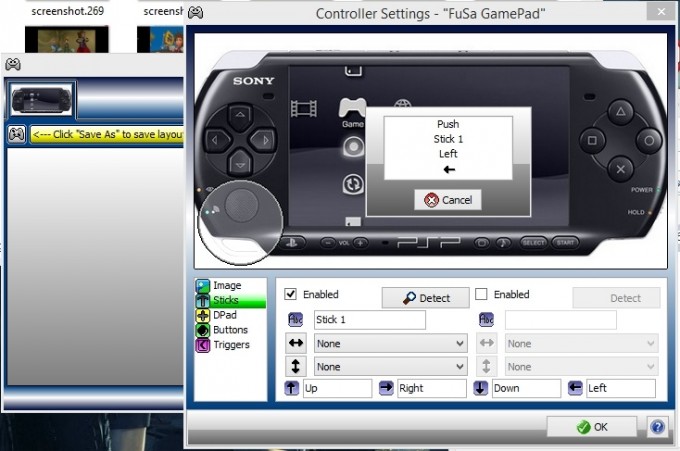Viewport: 680px width, 451px height.
Task: Close the Controller Settings window
Action: pos(660,12)
